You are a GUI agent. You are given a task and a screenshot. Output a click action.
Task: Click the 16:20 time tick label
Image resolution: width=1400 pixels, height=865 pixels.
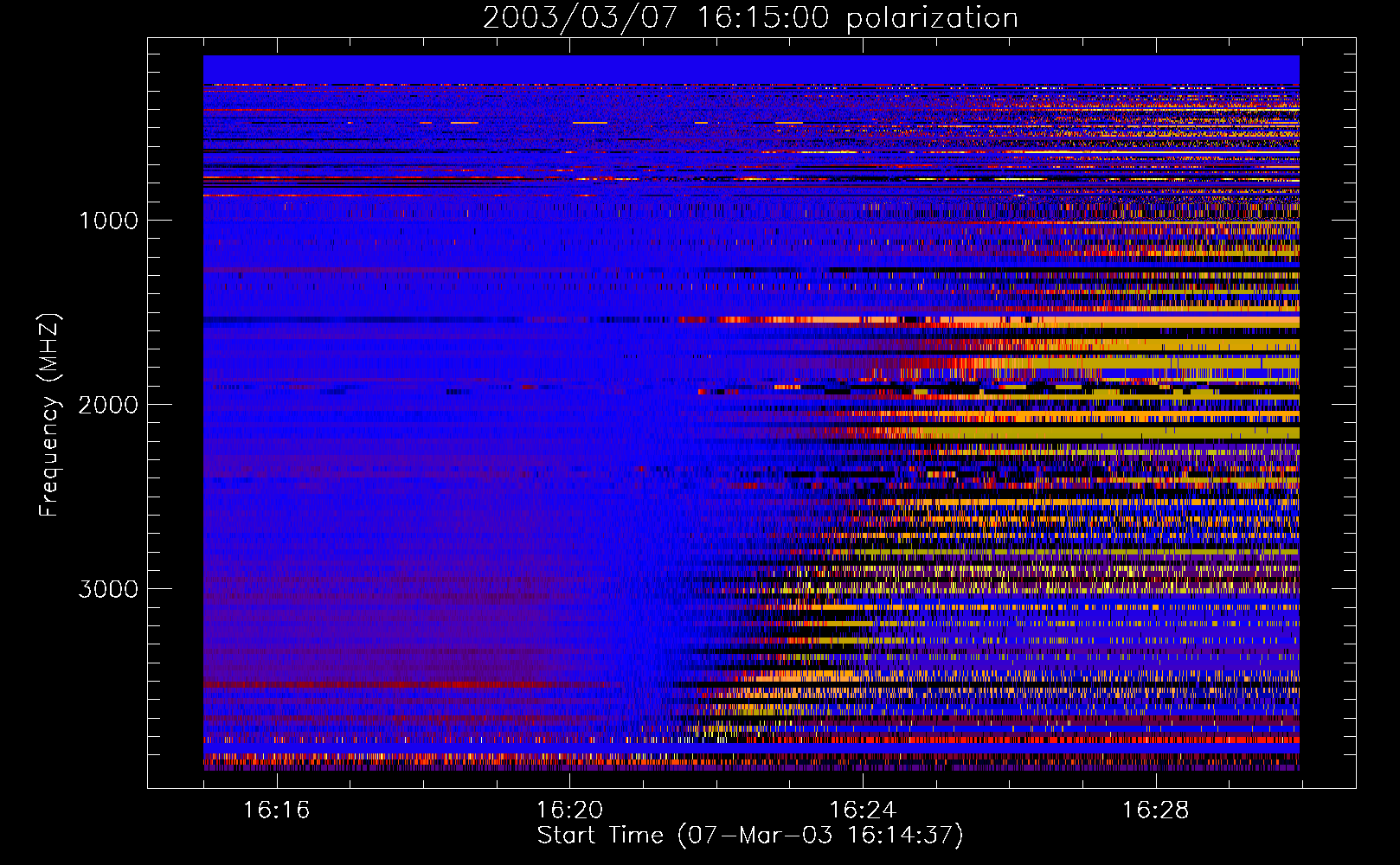(569, 810)
